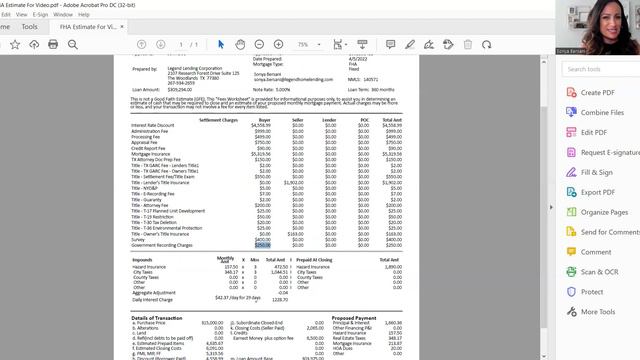This screenshot has height=360, width=640.
Task: Go to previous page arrow icon
Action: (x=141, y=44)
